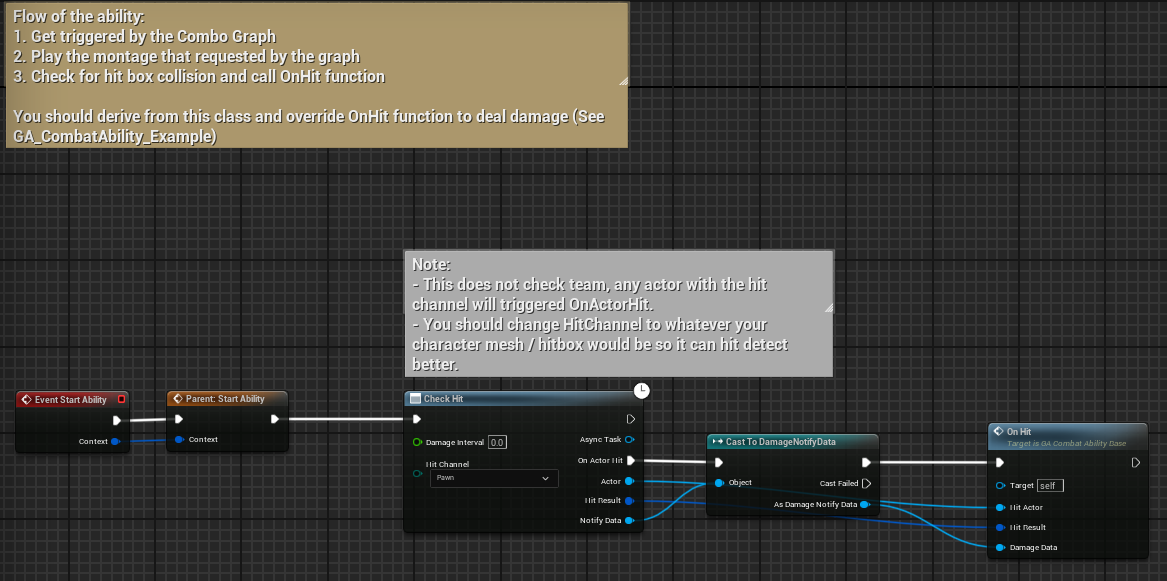Click the As Damage Notify Data output pin
The width and height of the screenshot is (1167, 581).
point(865,504)
